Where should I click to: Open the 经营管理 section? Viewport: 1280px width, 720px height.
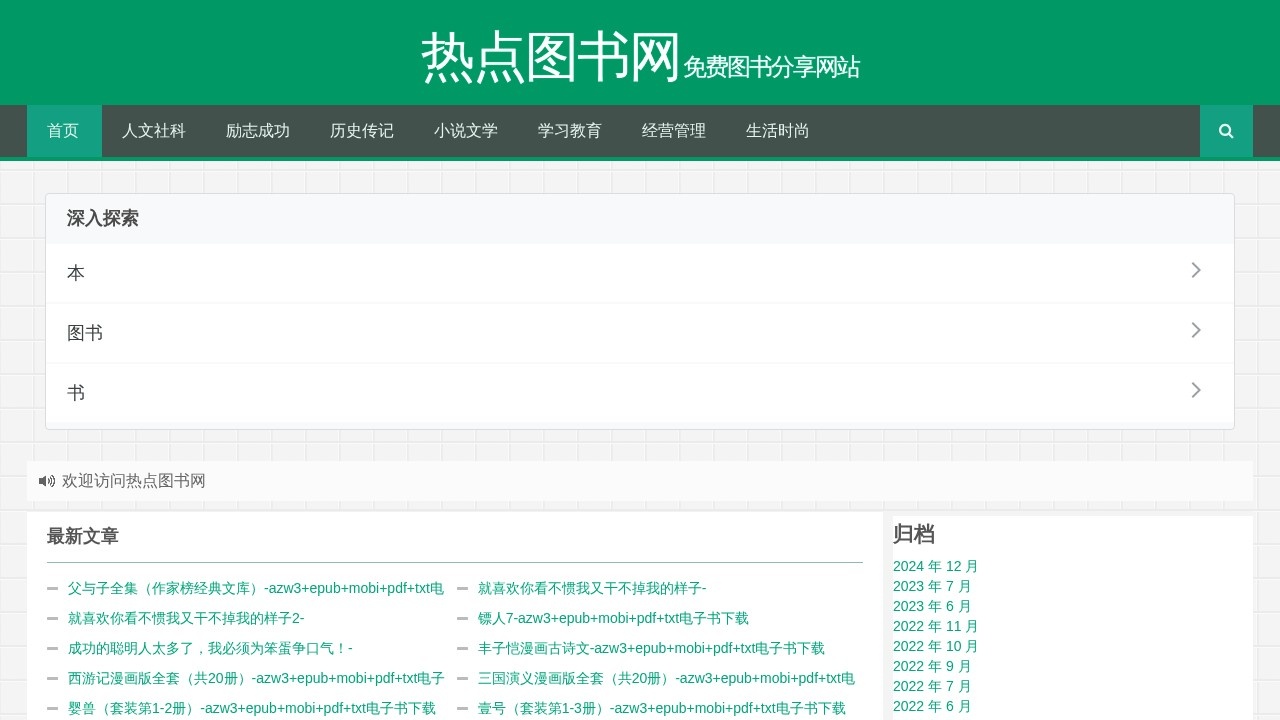click(673, 131)
